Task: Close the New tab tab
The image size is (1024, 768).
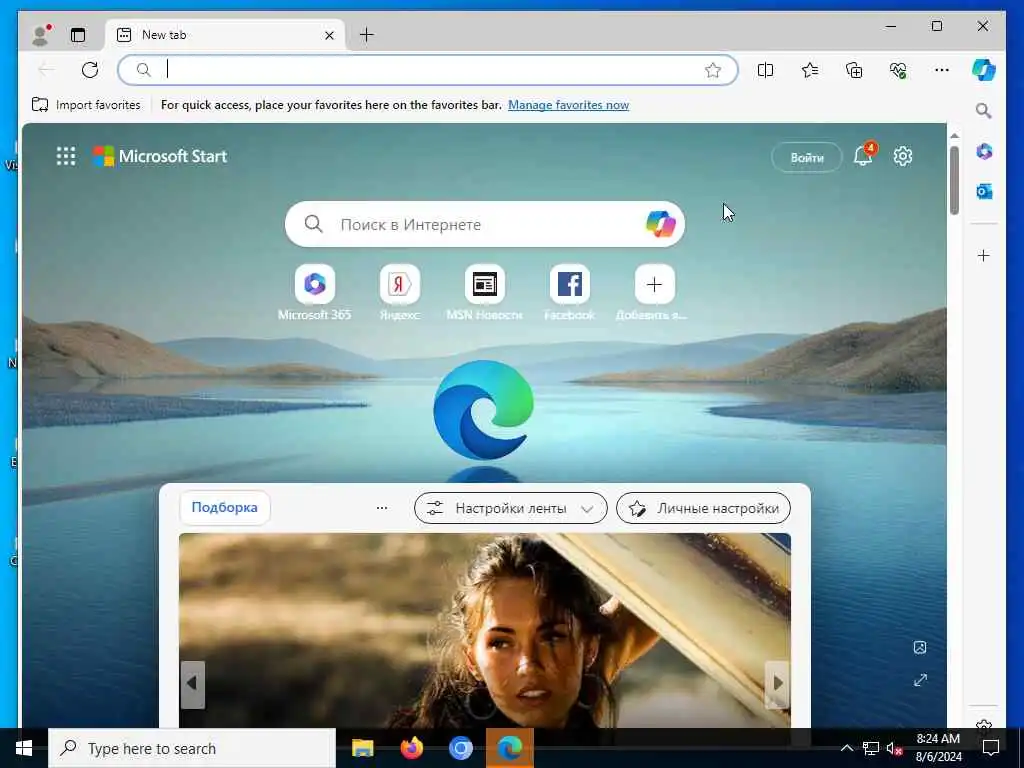Action: pos(329,35)
